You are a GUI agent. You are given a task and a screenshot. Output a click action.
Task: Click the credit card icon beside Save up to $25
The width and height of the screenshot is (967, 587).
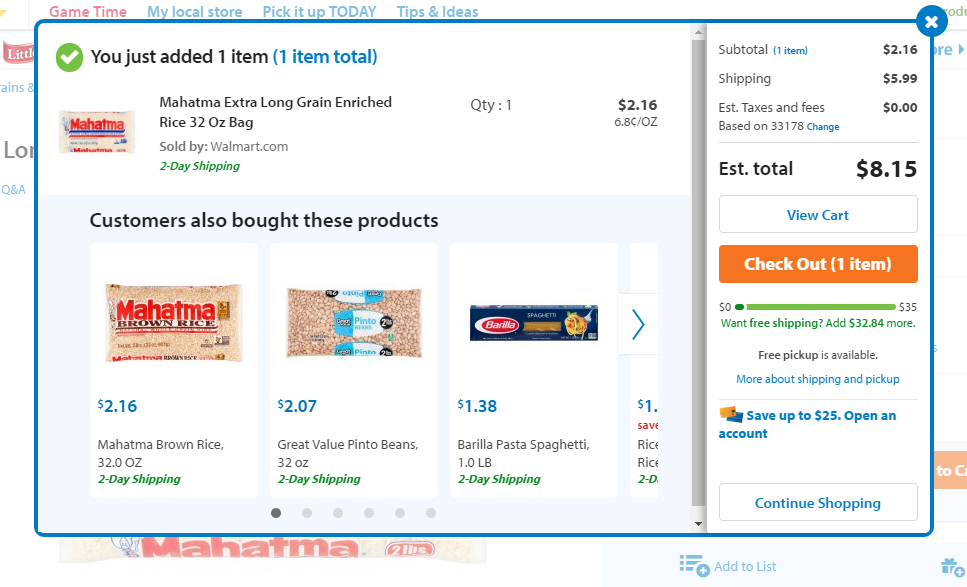730,414
